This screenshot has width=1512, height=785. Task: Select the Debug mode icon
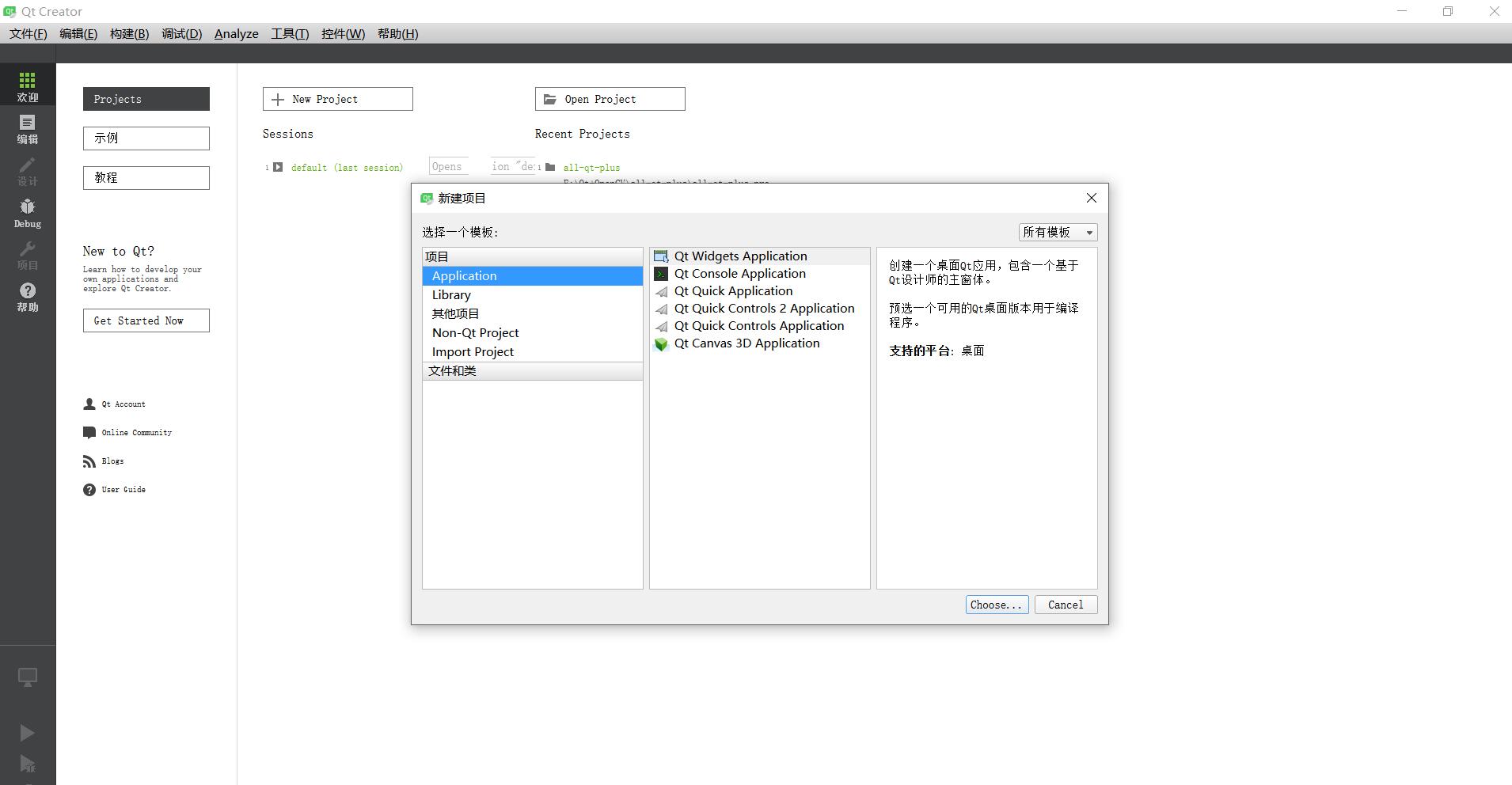[x=27, y=212]
